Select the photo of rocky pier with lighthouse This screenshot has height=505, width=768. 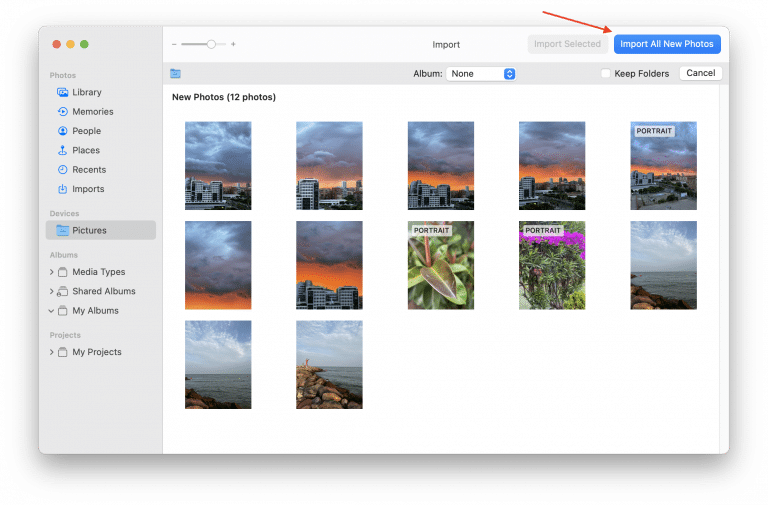(329, 364)
